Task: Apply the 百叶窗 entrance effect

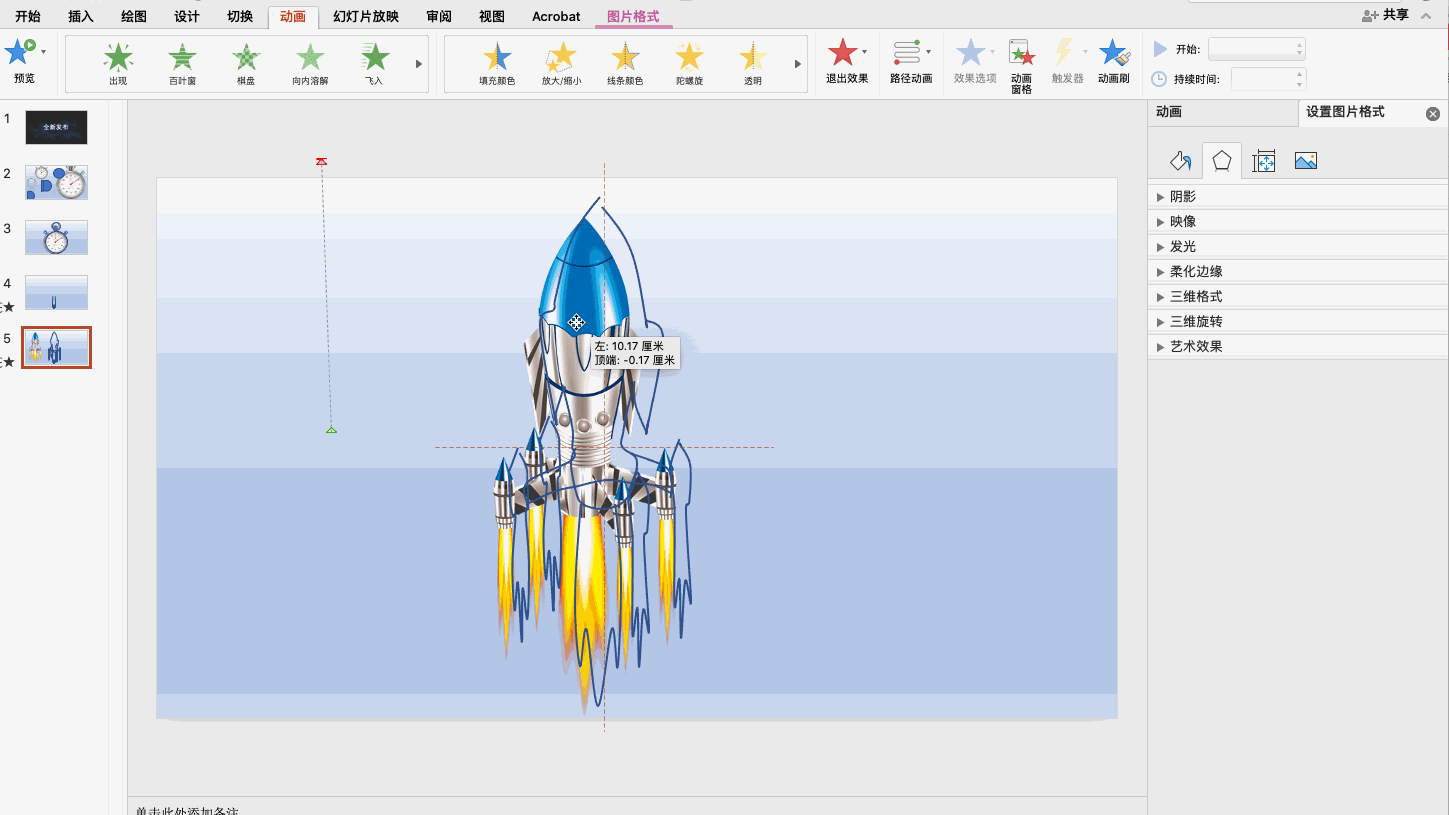Action: click(x=182, y=64)
